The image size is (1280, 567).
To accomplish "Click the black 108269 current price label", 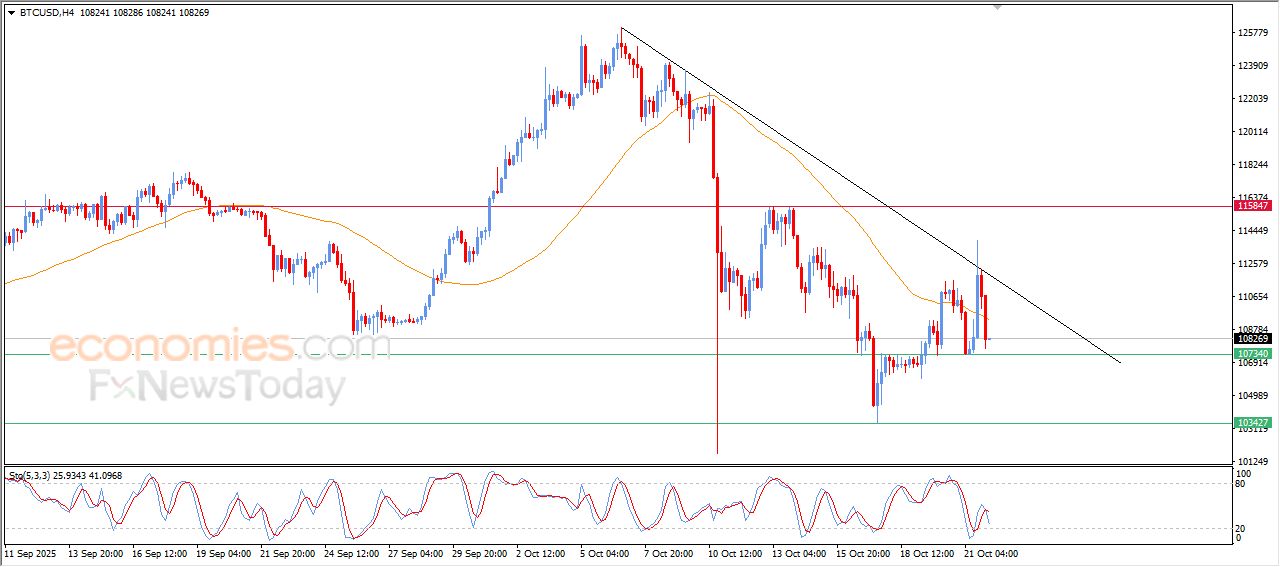I will [1253, 339].
